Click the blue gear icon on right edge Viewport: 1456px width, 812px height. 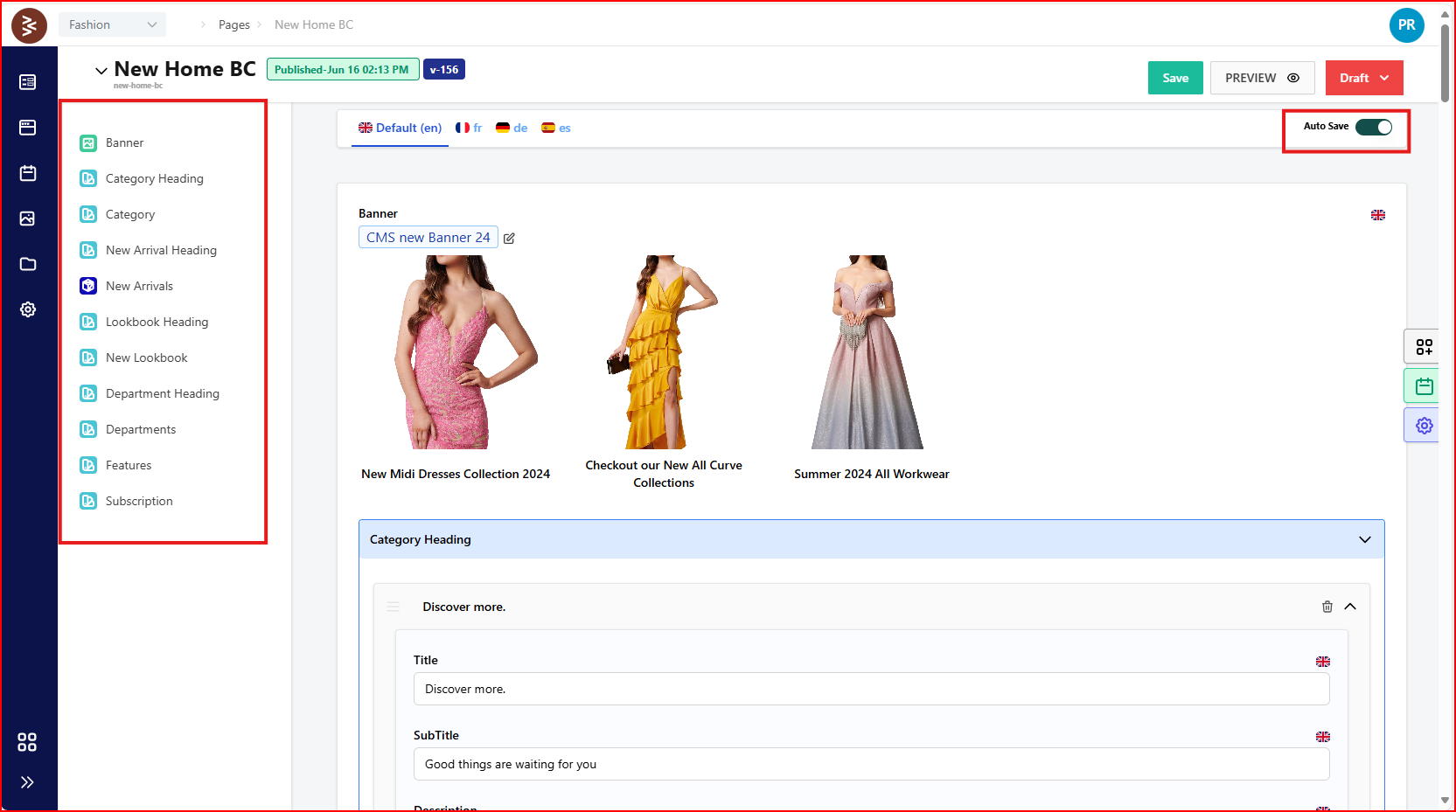pos(1424,426)
